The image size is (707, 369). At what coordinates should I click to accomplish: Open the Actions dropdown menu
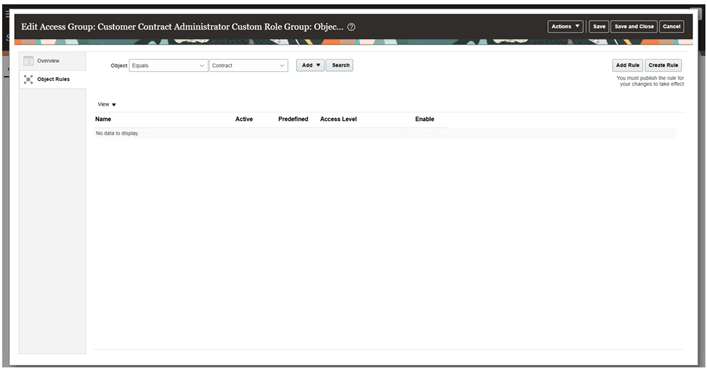(565, 27)
